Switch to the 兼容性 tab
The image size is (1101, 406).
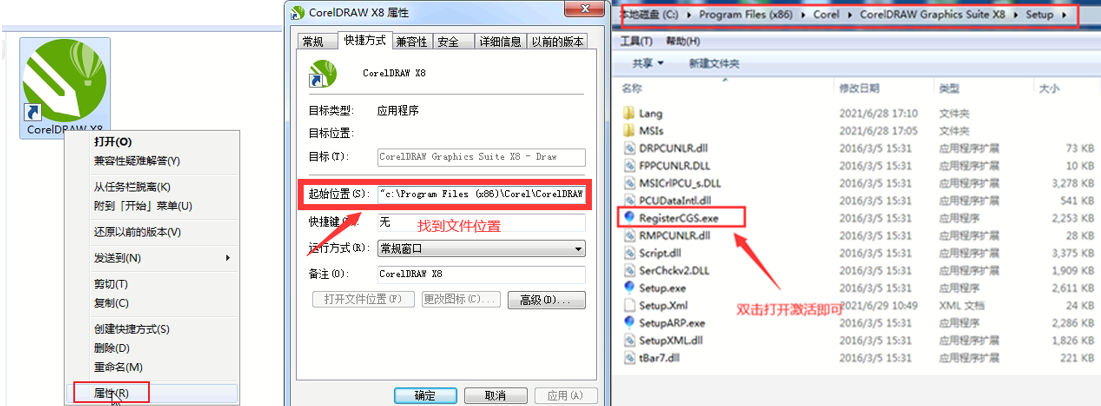[x=411, y=41]
